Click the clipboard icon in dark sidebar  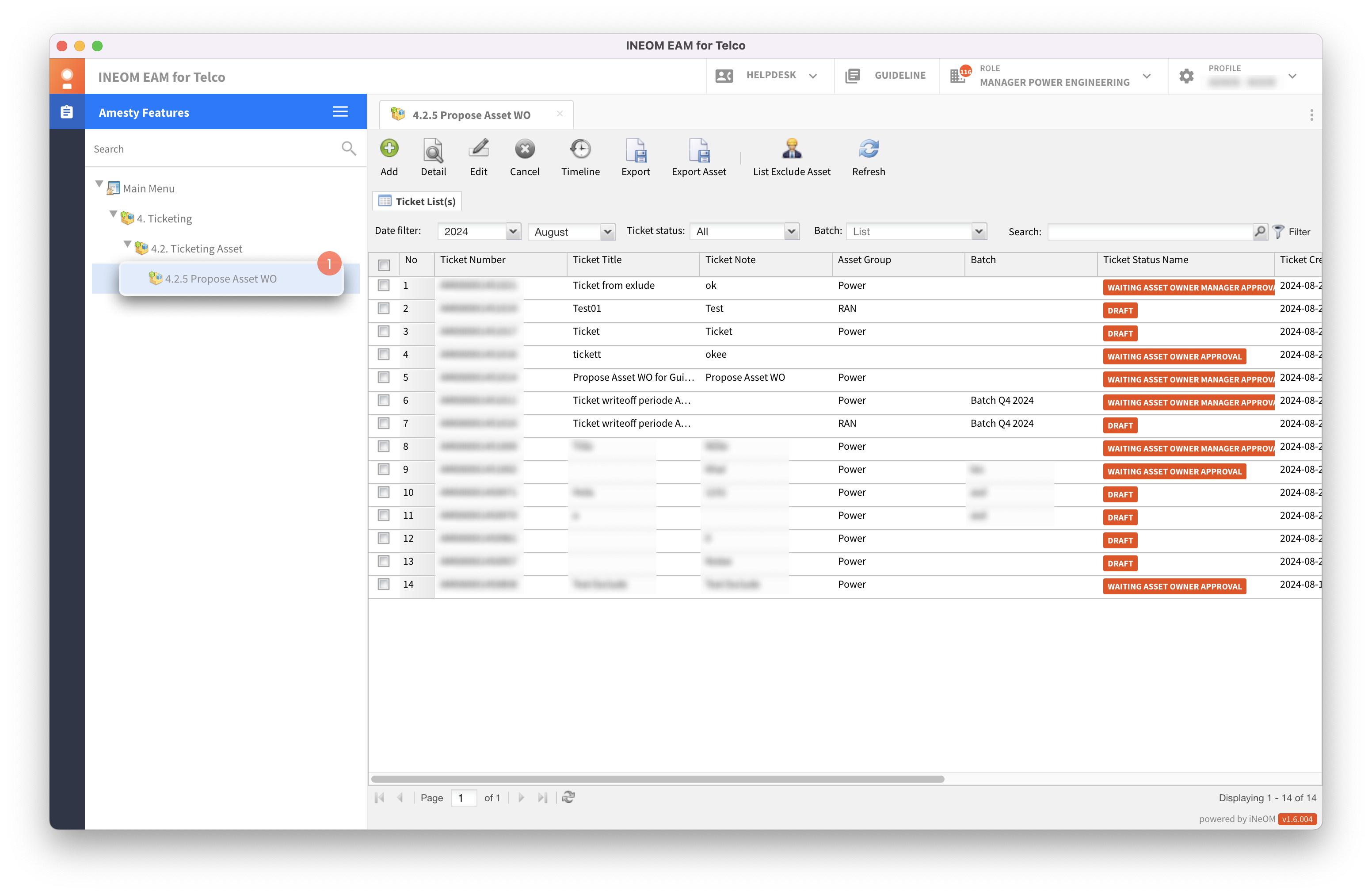point(67,112)
